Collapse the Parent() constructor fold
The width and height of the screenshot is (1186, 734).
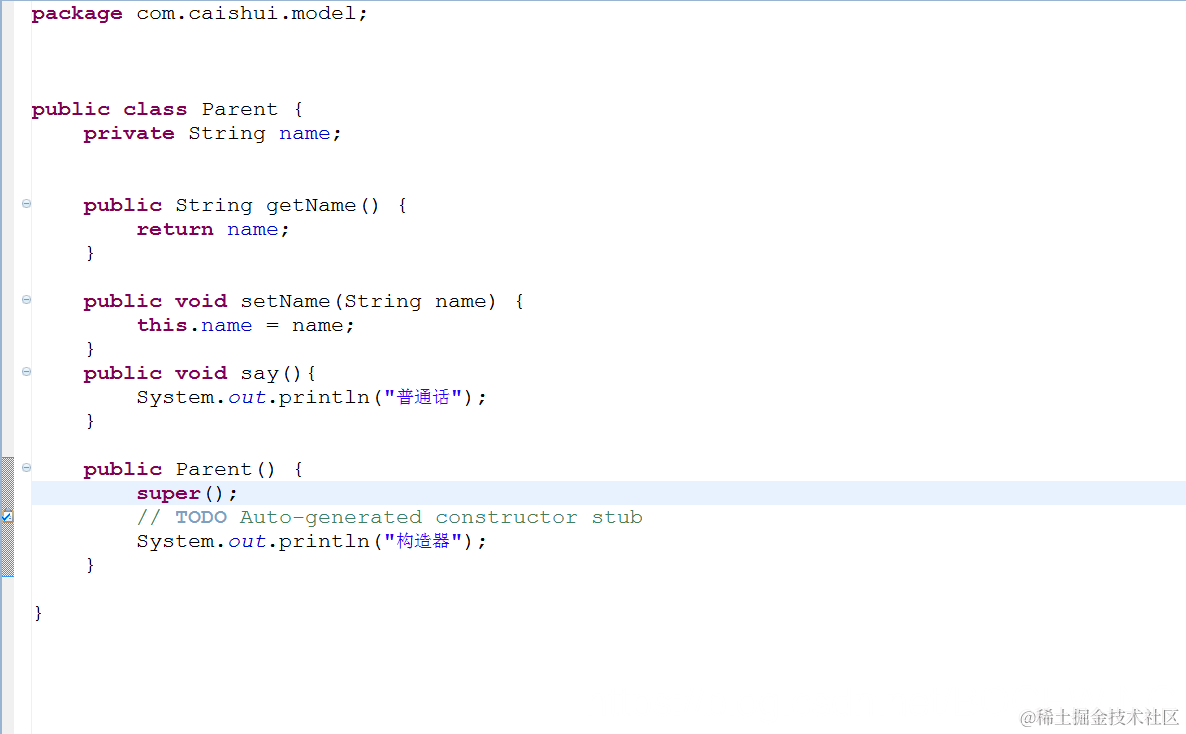tap(26, 468)
